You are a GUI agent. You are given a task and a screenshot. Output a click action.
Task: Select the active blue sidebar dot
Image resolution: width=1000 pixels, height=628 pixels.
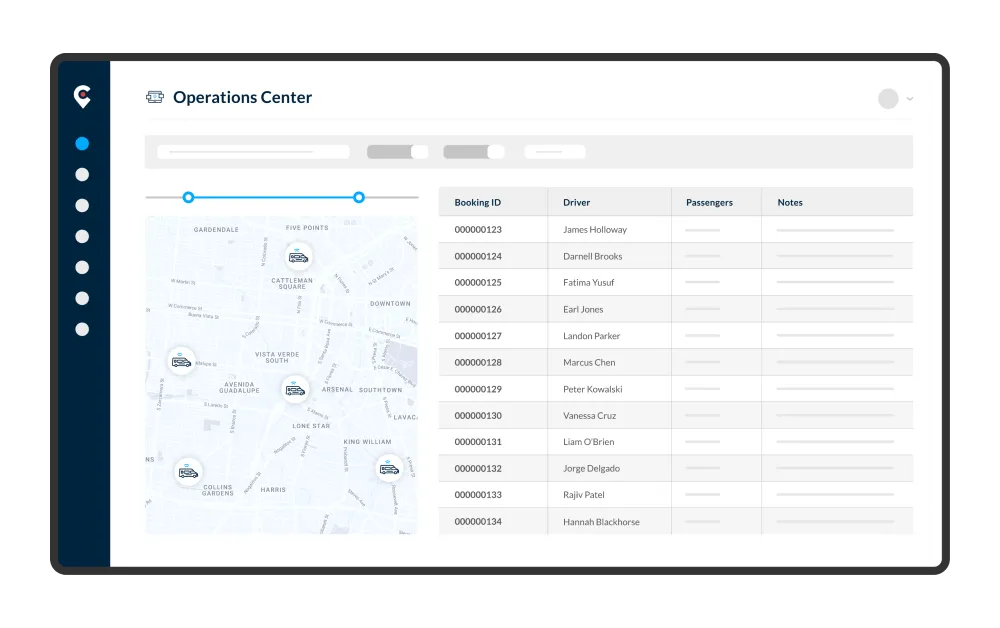point(82,143)
